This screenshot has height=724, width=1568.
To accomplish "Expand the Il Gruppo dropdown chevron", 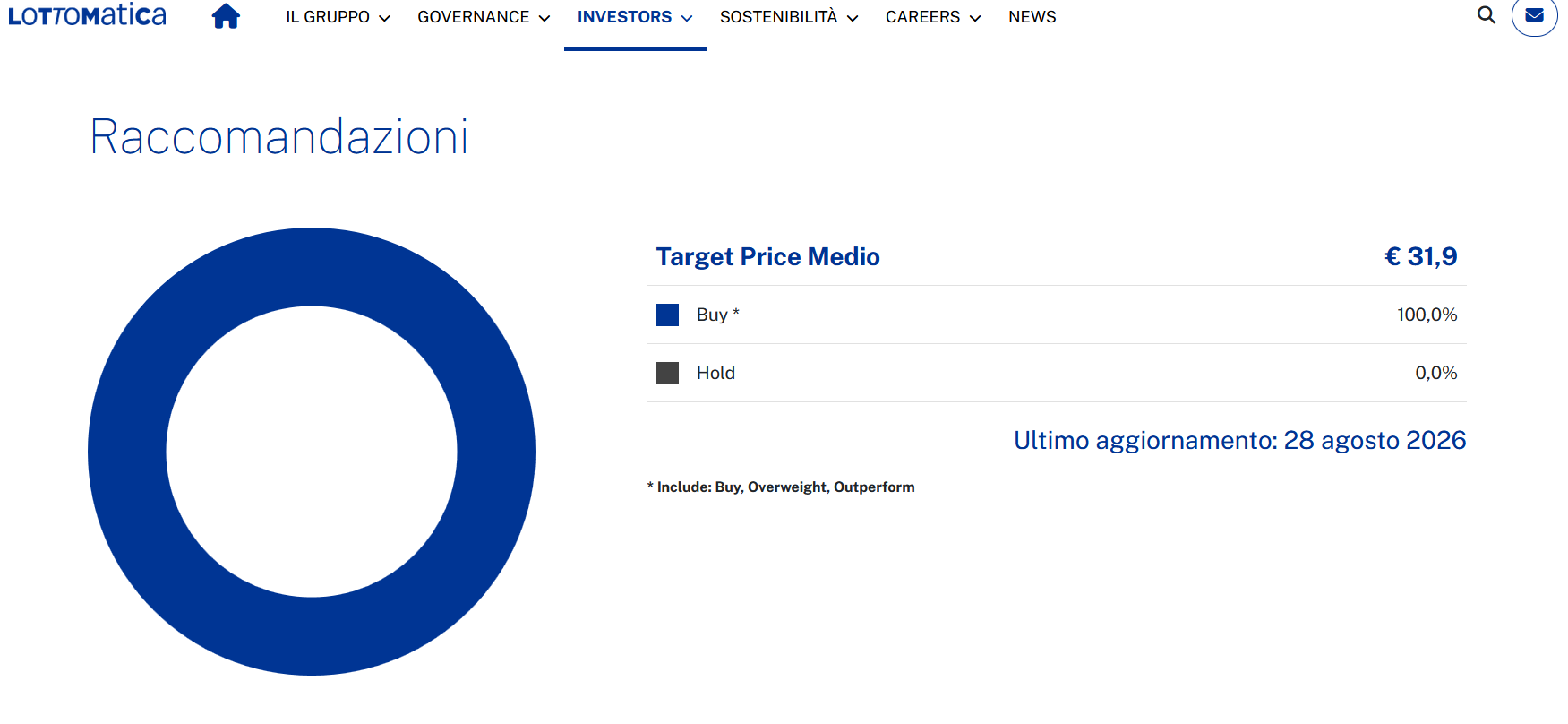I will tap(384, 18).
